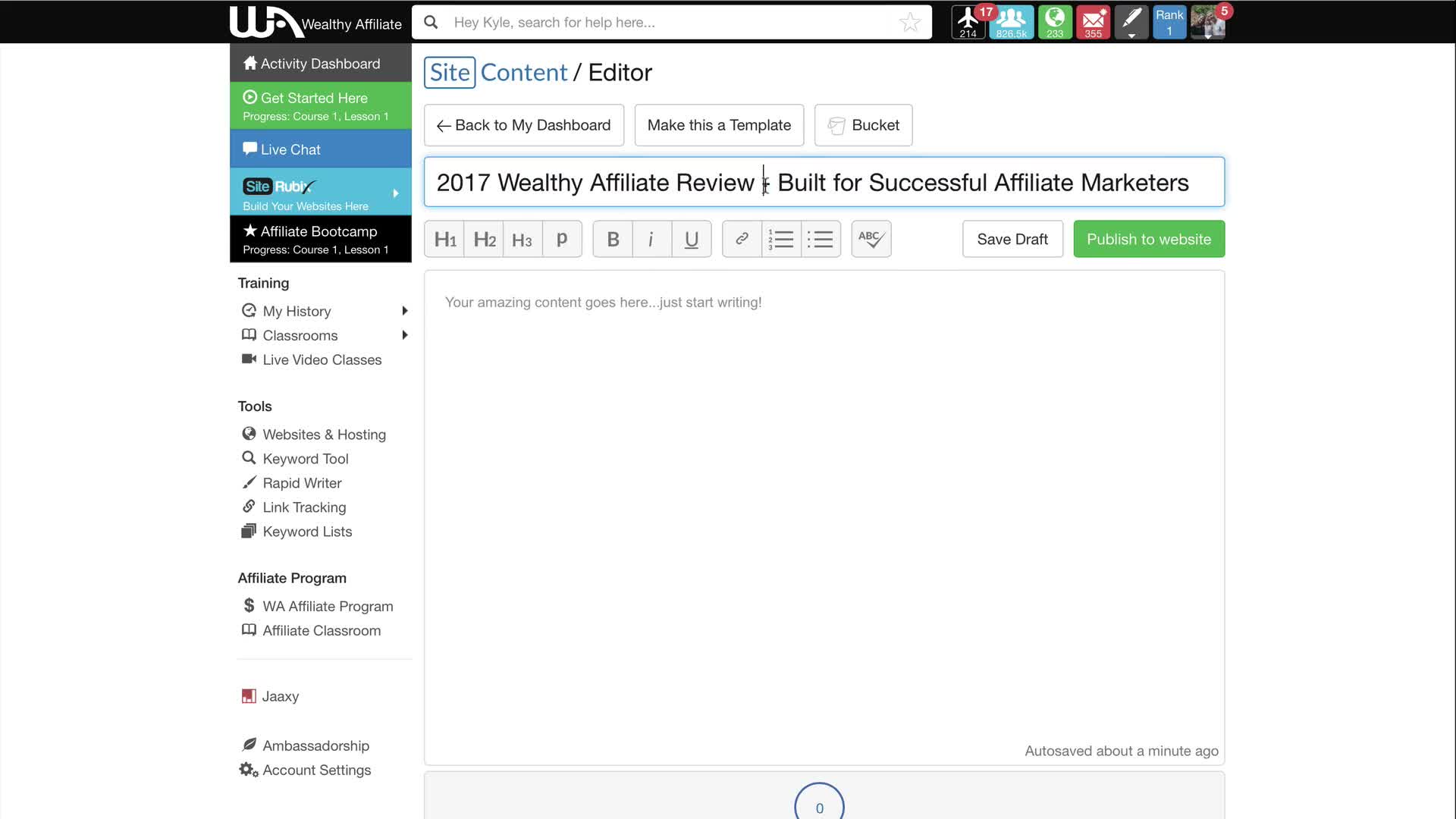Insert a bulleted list
The image size is (1456, 819).
[x=821, y=240]
